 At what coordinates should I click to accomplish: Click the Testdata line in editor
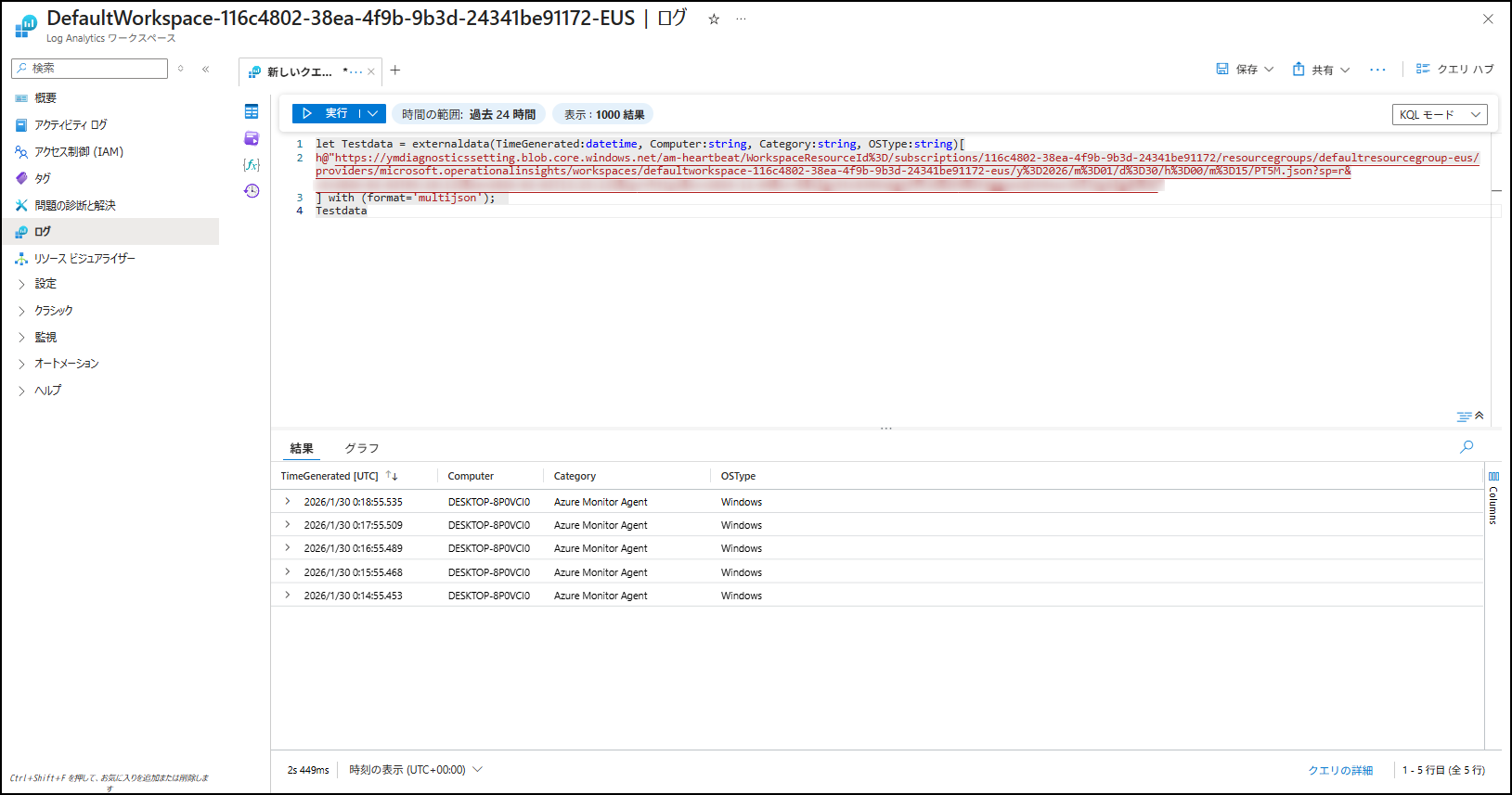[x=341, y=212]
